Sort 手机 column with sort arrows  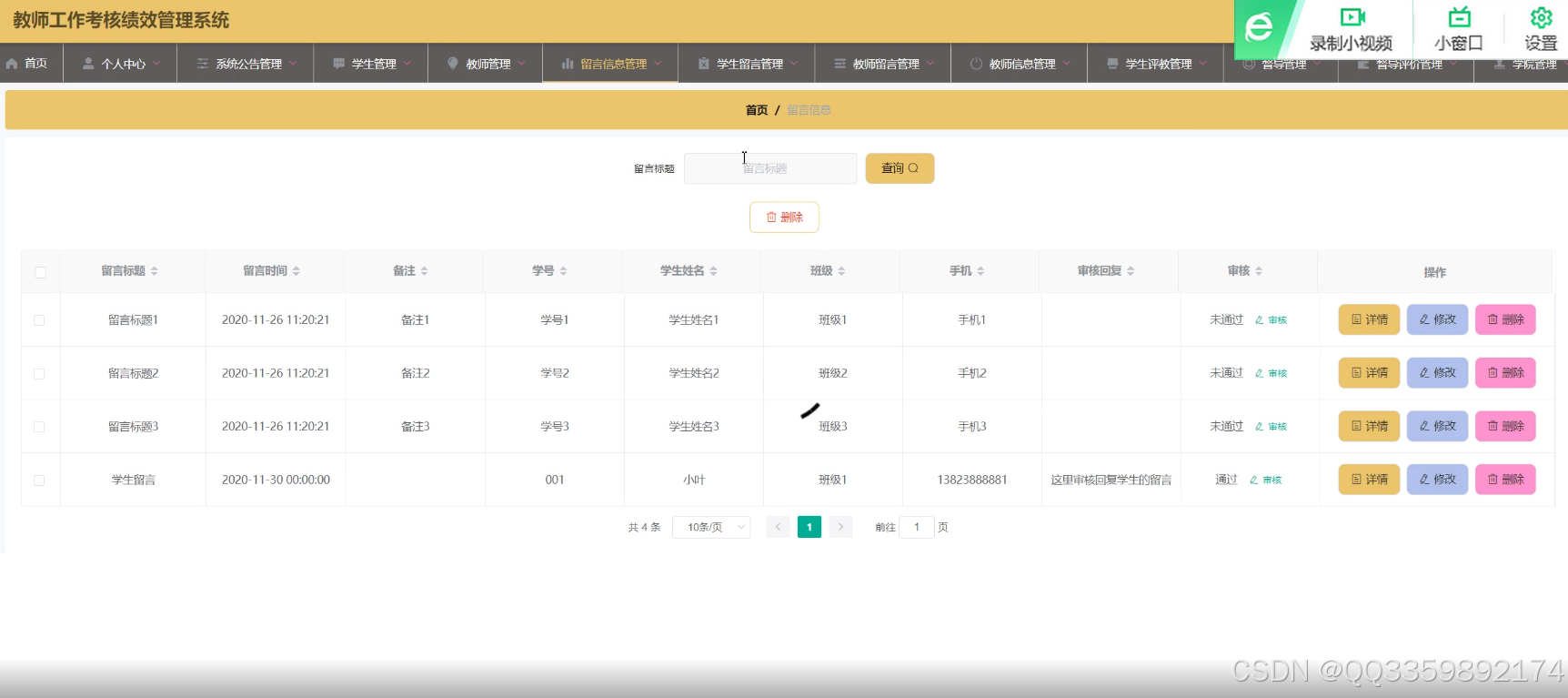[x=981, y=271]
